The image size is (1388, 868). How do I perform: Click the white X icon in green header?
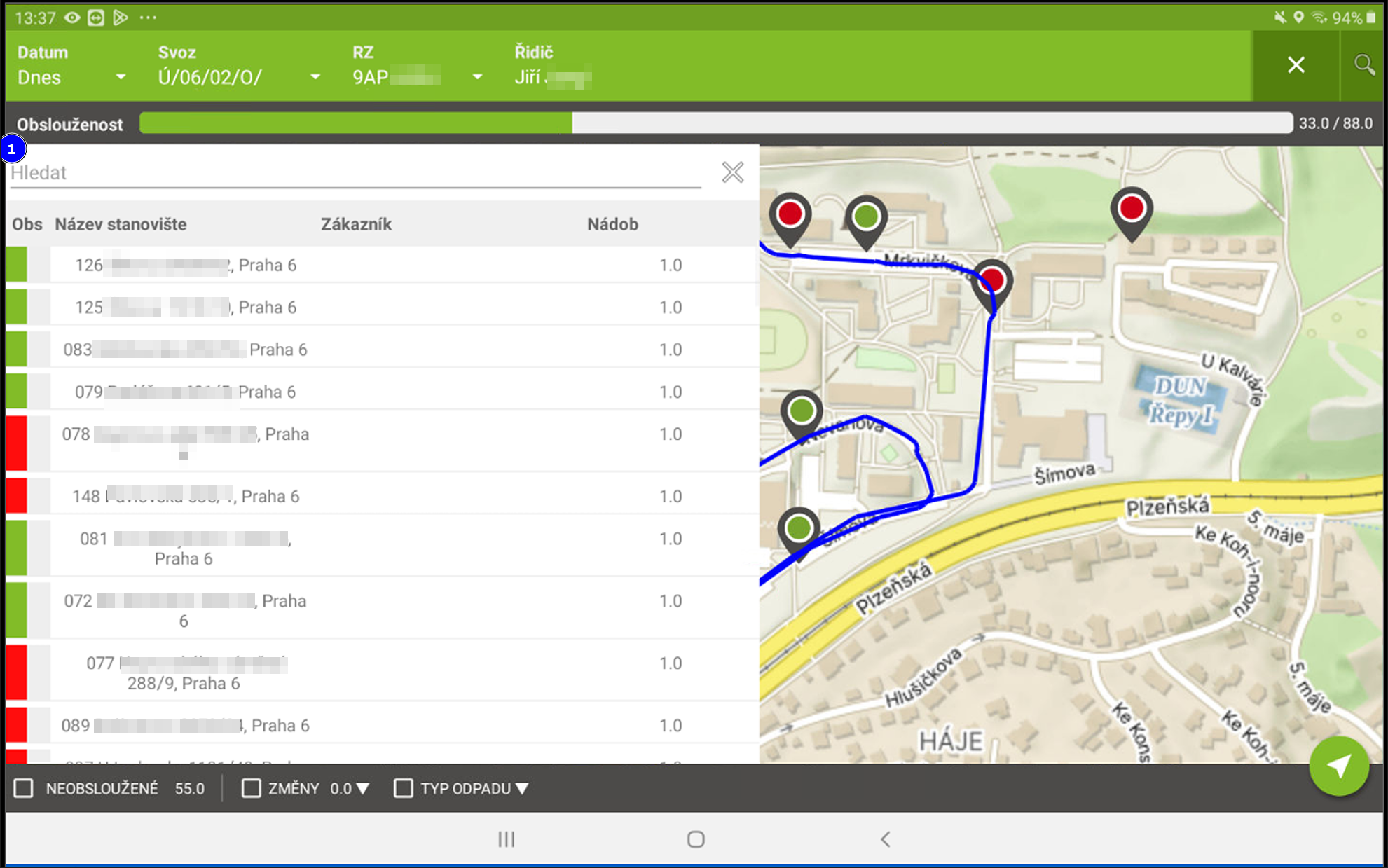1296,65
